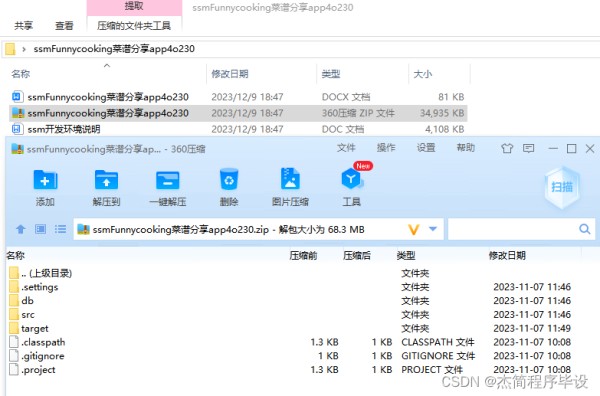Image resolution: width=600 pixels, height=396 pixels.
Task: Switch to the list view mode button
Action: (x=60, y=229)
